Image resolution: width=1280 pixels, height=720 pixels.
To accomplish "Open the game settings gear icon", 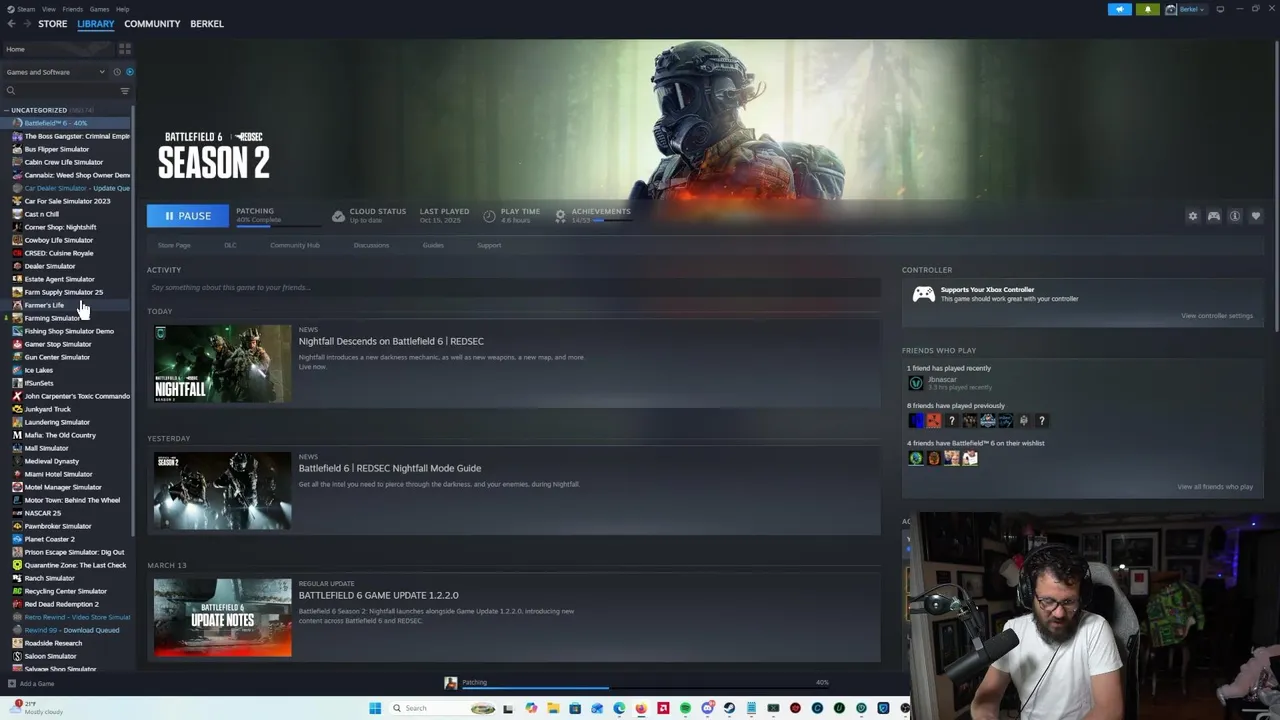I will pos(1192,216).
